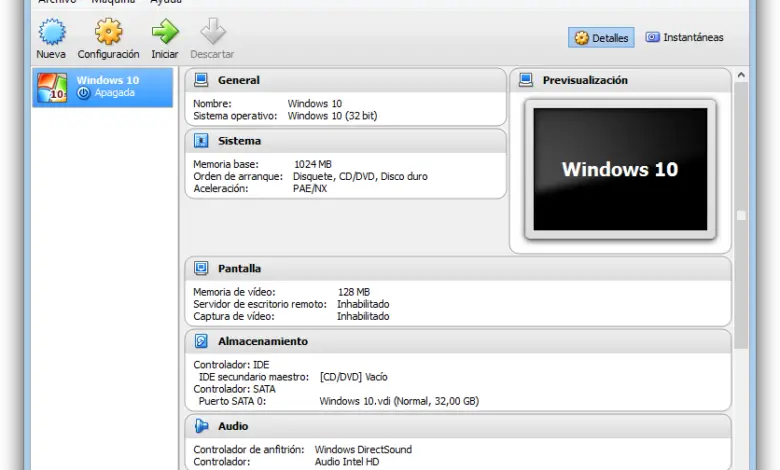Click the 'Controlador: SATA' line
Image resolution: width=780 pixels, height=470 pixels.
tap(234, 389)
